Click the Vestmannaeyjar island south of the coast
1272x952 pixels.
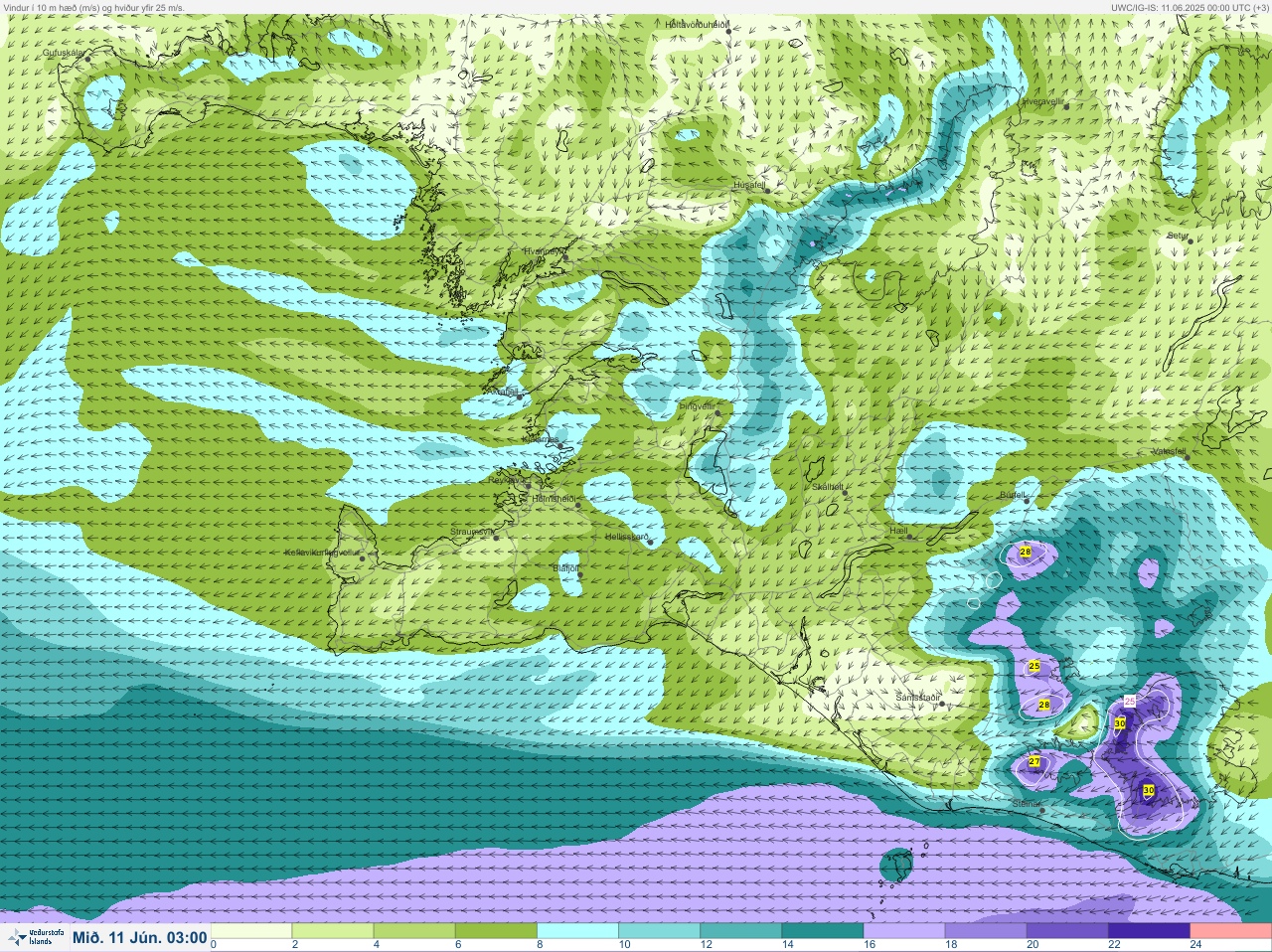897,864
